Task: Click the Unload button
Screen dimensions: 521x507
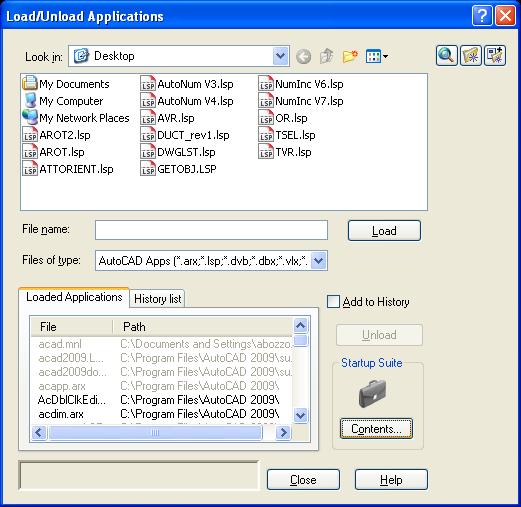Action: tap(379, 335)
